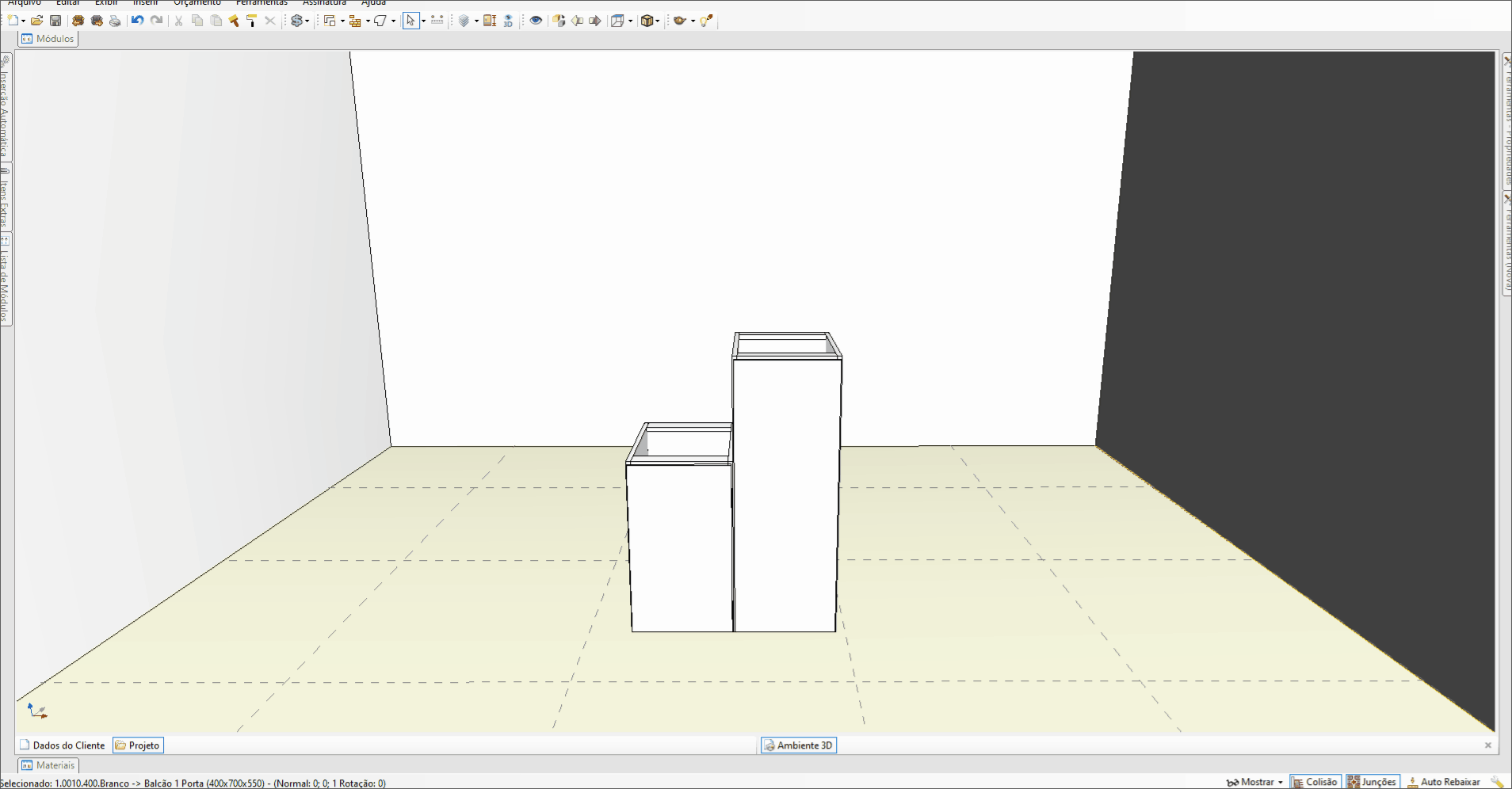Expand the dropdown beside the overlapping rectangles icon
Screen dimensions: 1512x789
tap(342, 21)
